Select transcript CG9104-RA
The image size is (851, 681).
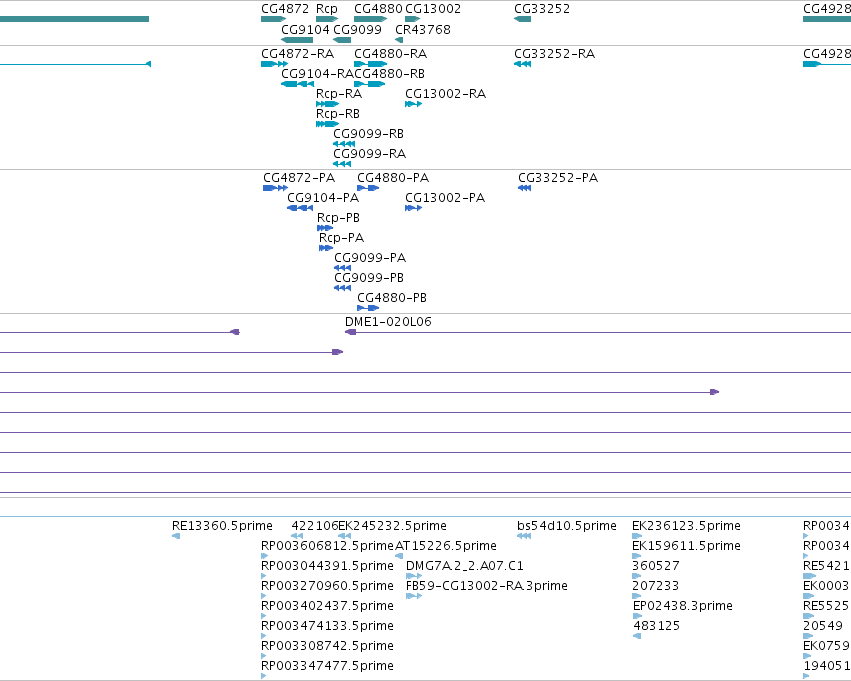click(297, 84)
